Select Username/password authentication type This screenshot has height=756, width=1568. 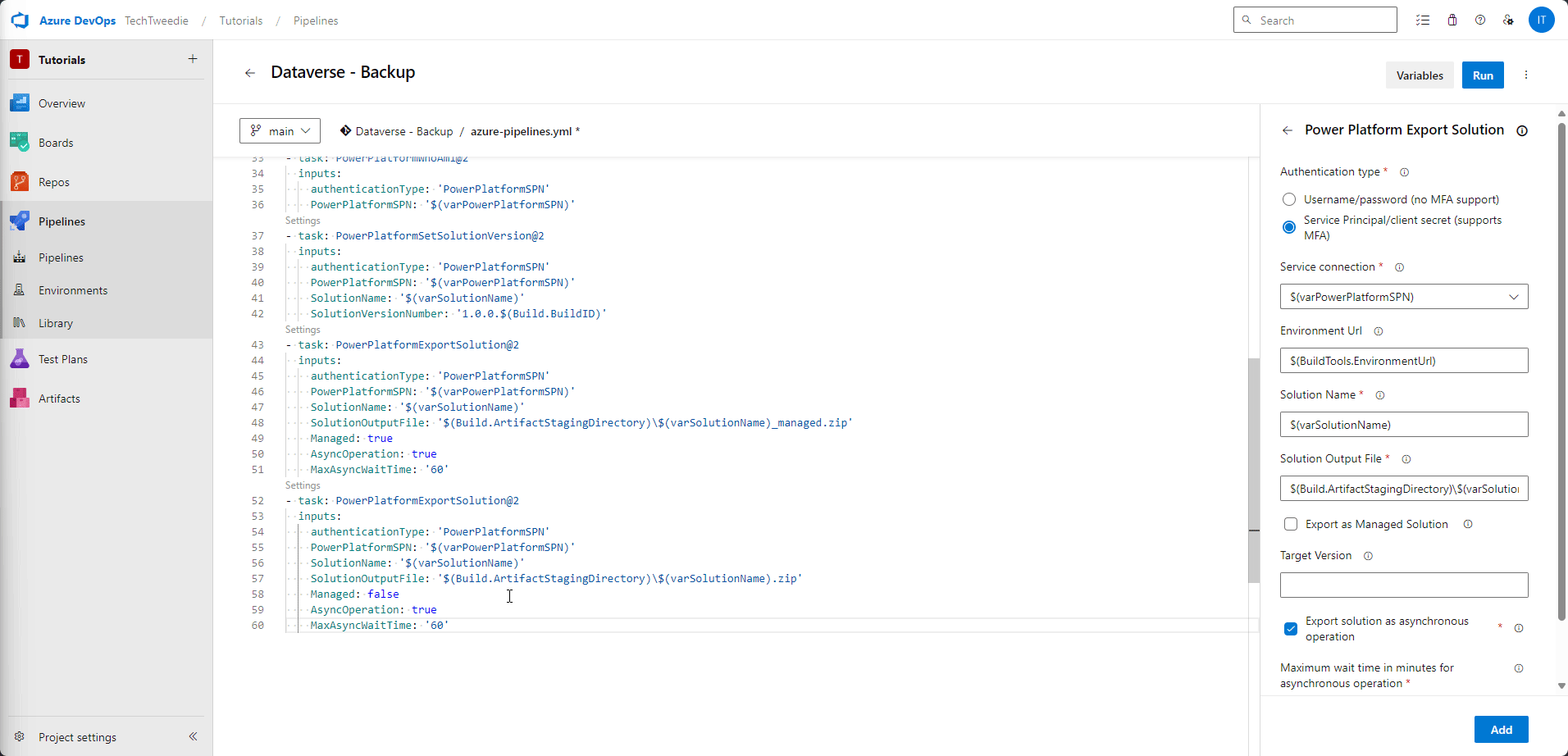pyautogui.click(x=1288, y=199)
